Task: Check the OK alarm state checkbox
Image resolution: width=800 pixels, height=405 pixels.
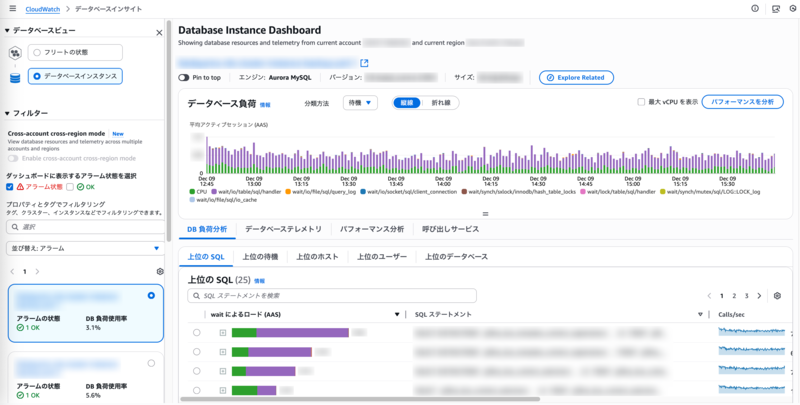Action: coord(70,187)
